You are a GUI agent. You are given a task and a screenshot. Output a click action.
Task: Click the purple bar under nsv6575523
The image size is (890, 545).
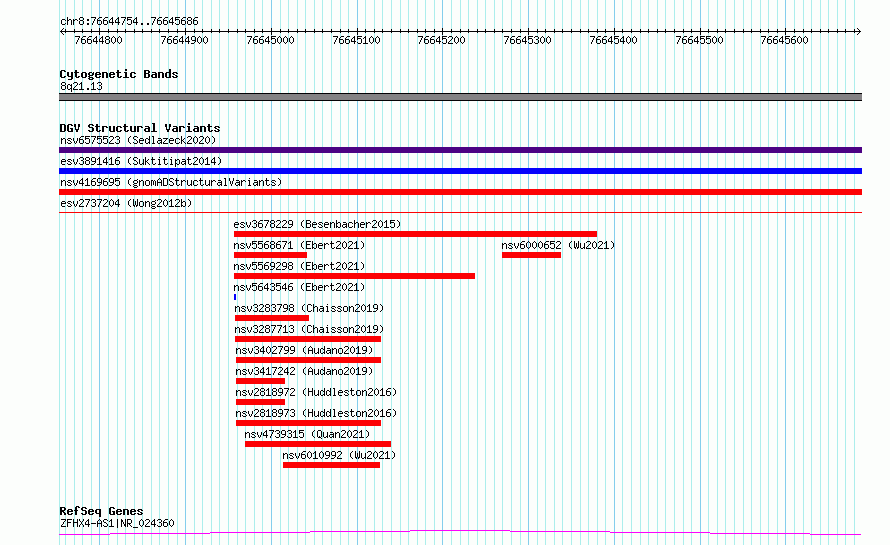[x=460, y=150]
